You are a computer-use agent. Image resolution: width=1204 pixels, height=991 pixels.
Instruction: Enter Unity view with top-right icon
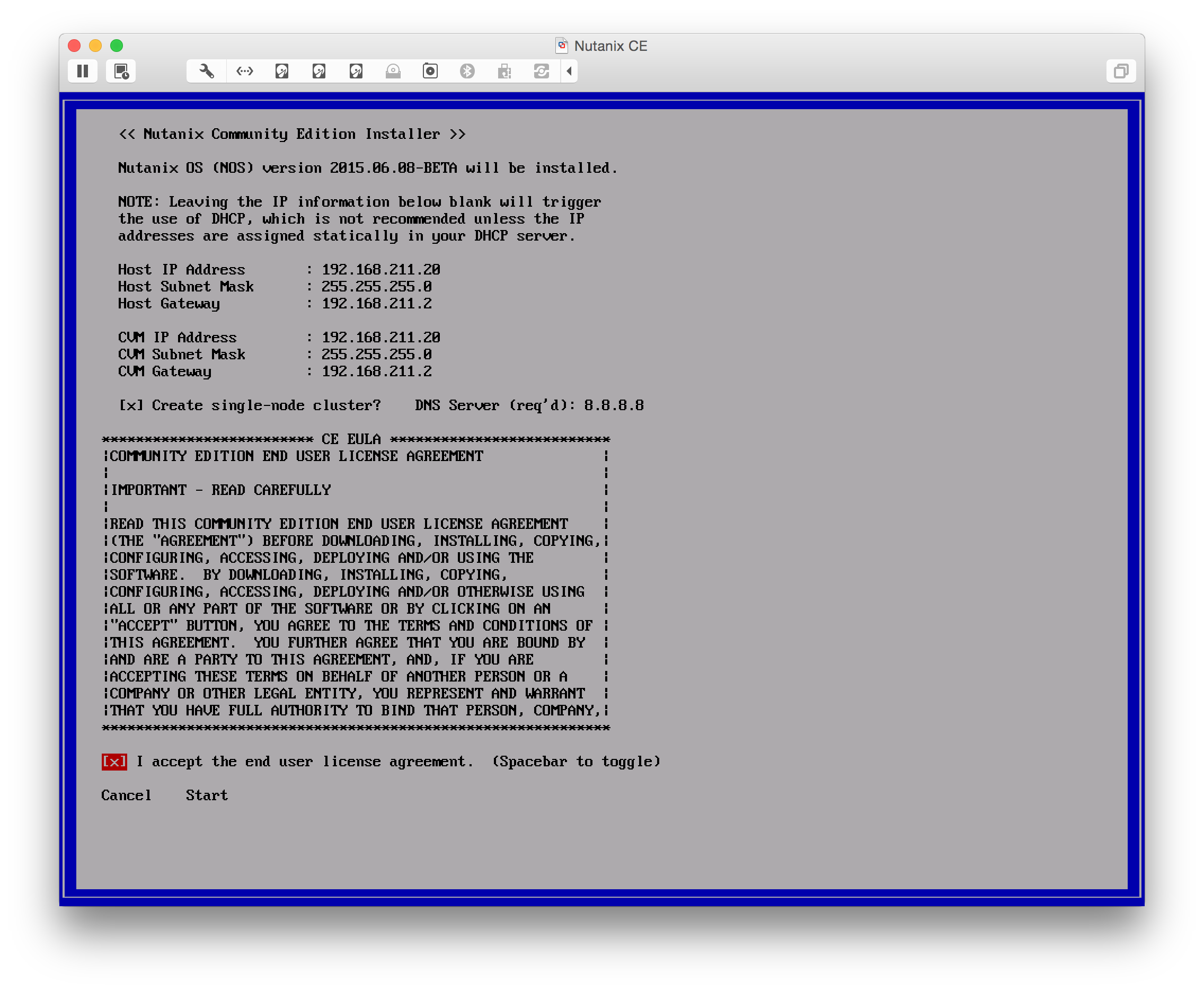point(1121,71)
